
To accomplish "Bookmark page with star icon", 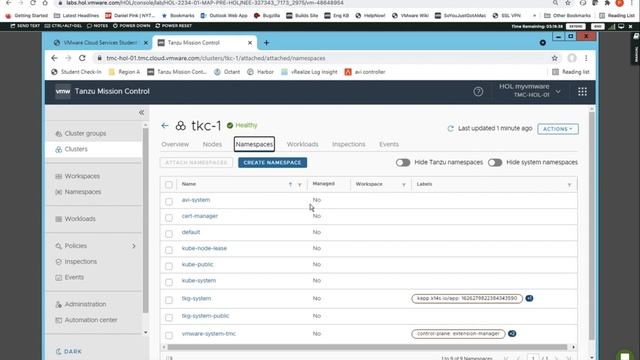I will 554,58.
